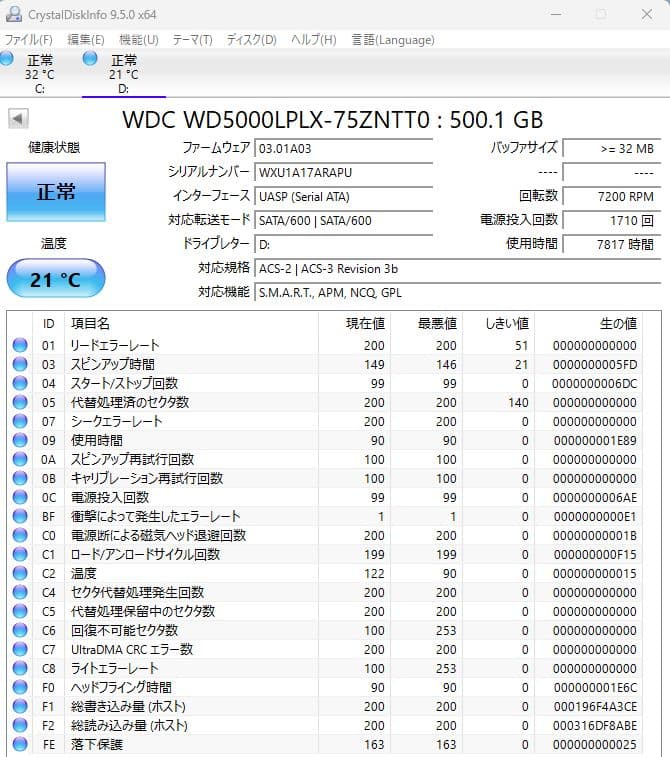Click the status icon for ID 09 使用時間 row

tap(20, 440)
